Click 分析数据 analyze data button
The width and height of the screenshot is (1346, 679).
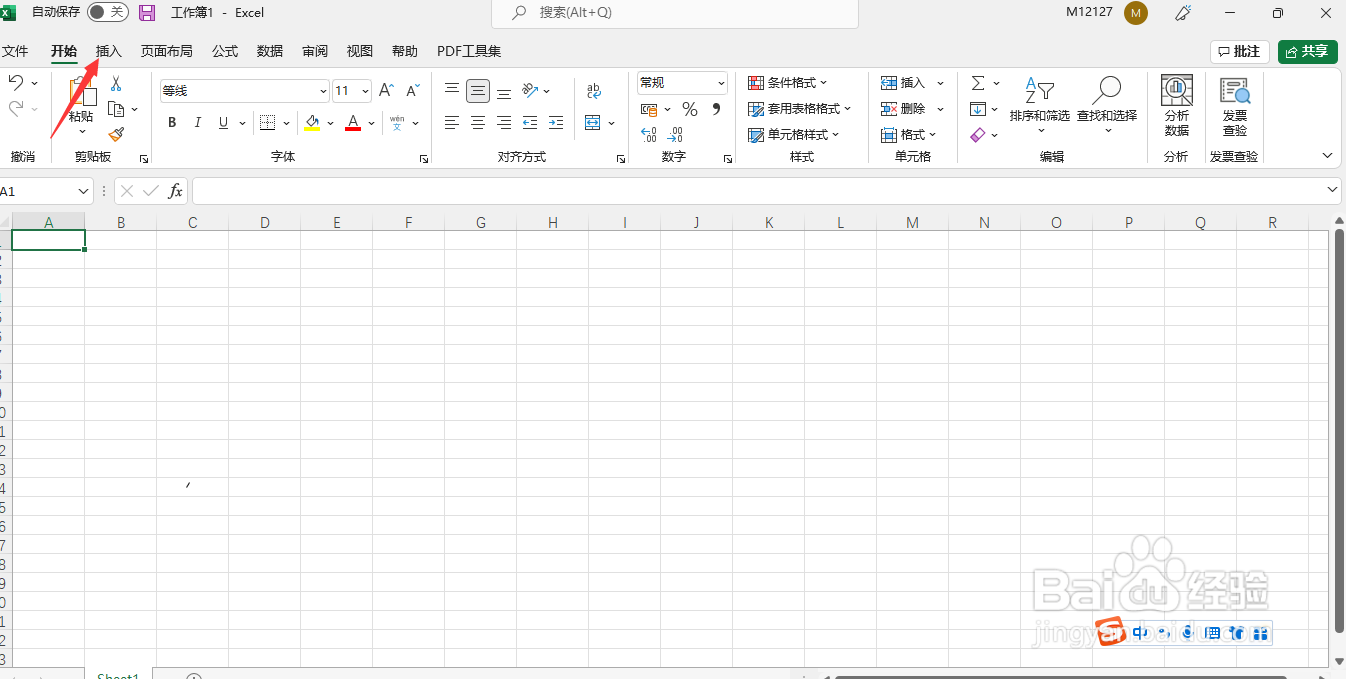coord(1177,106)
